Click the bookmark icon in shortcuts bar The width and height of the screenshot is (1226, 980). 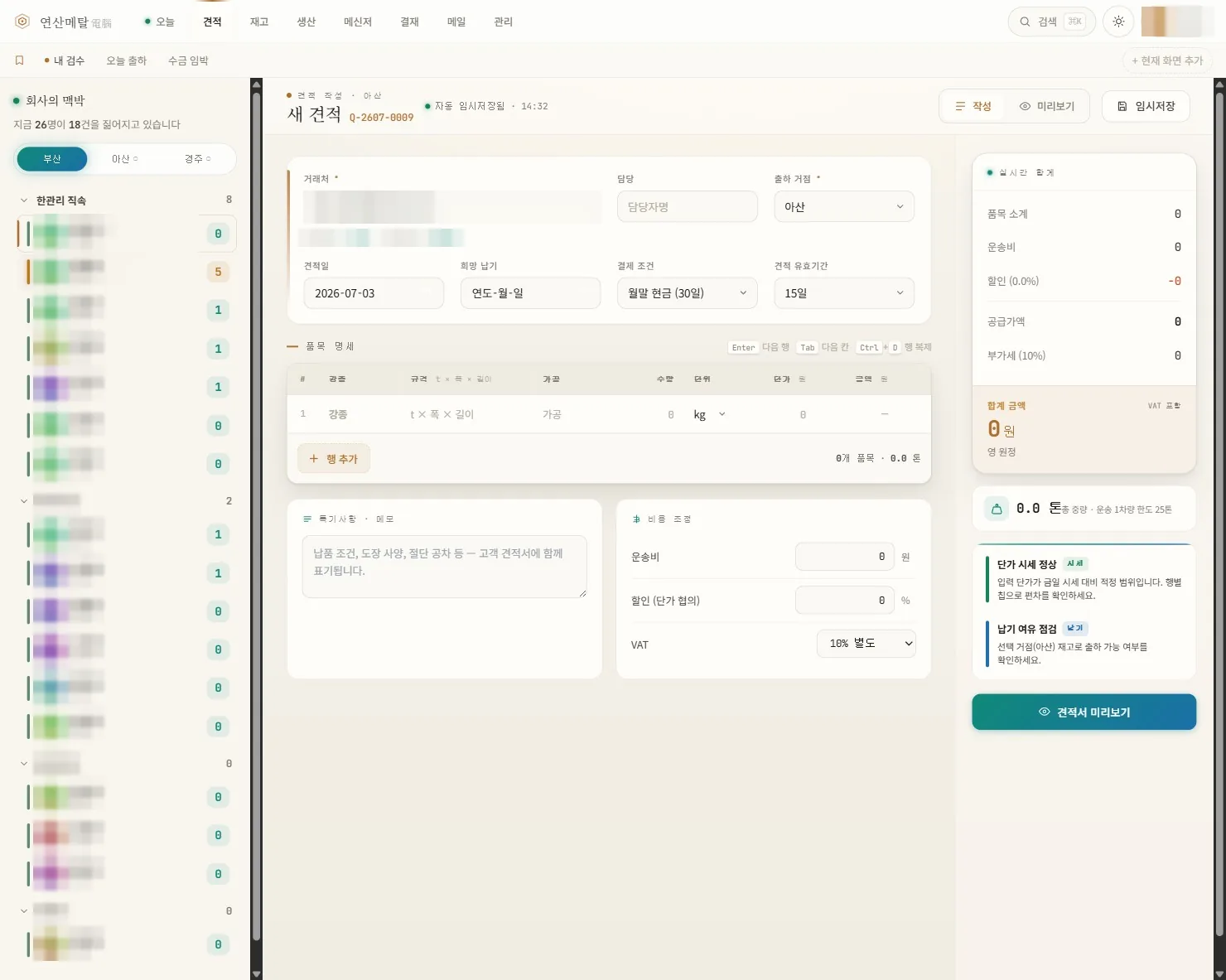coord(20,60)
